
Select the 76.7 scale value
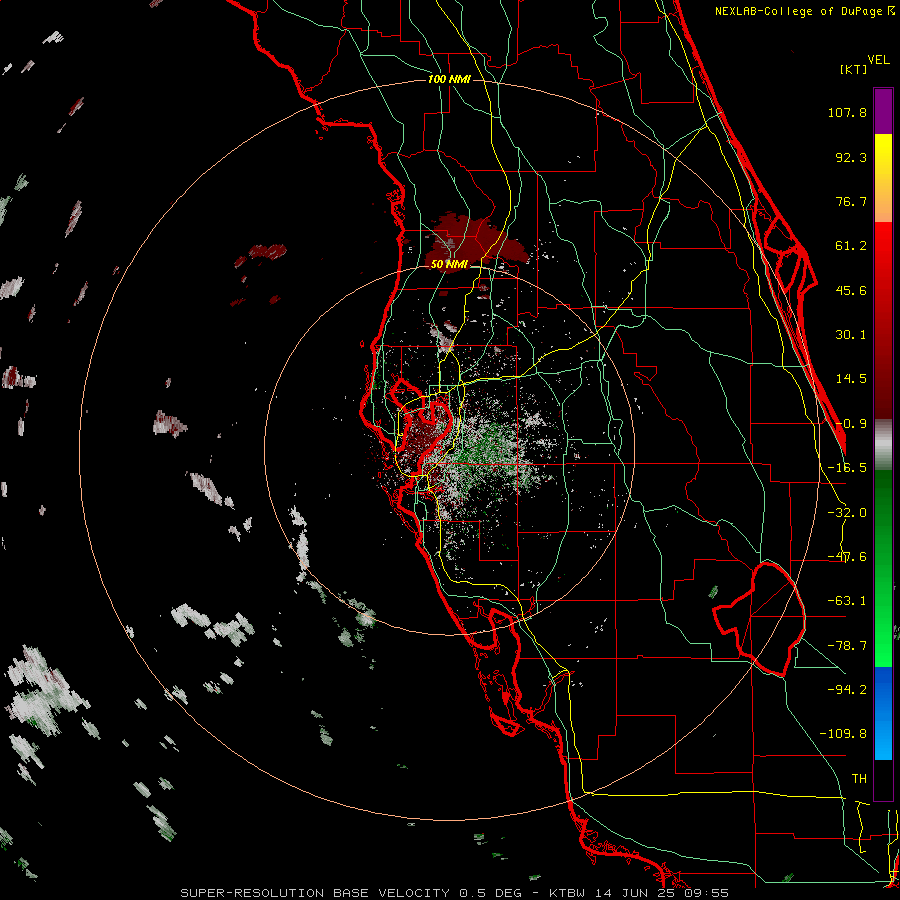[x=851, y=201]
